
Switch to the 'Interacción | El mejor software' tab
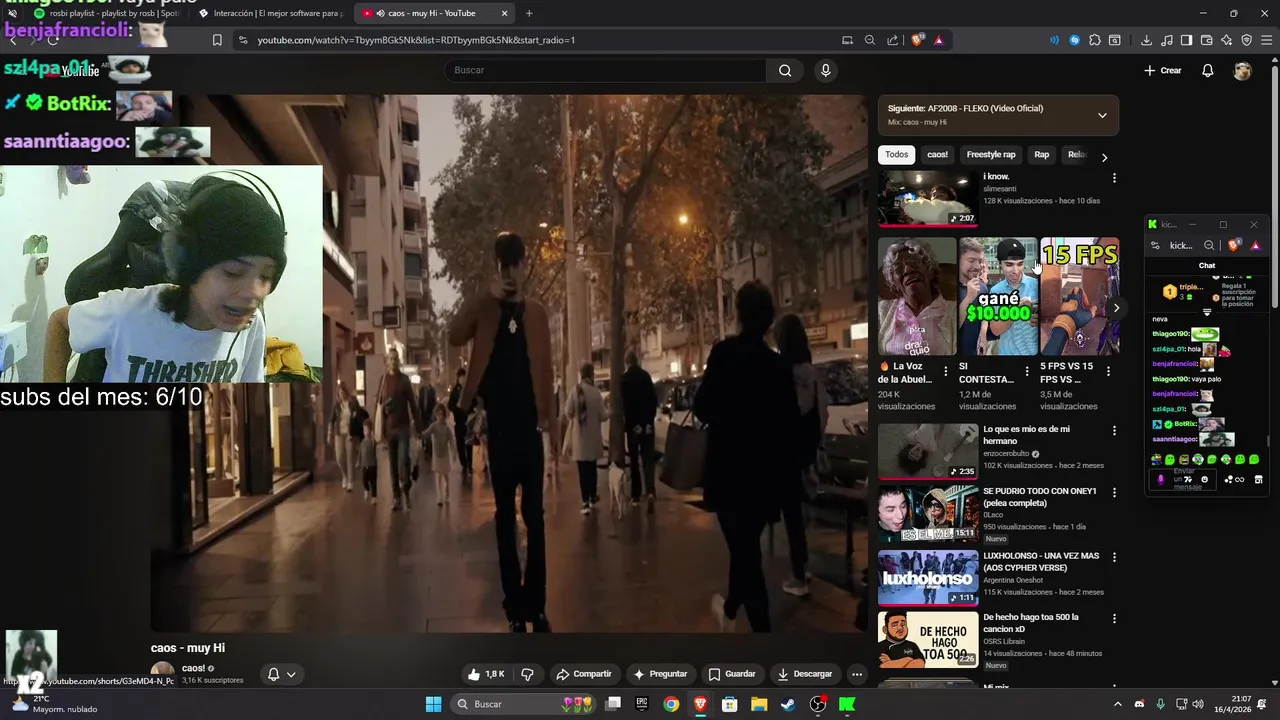[270, 13]
